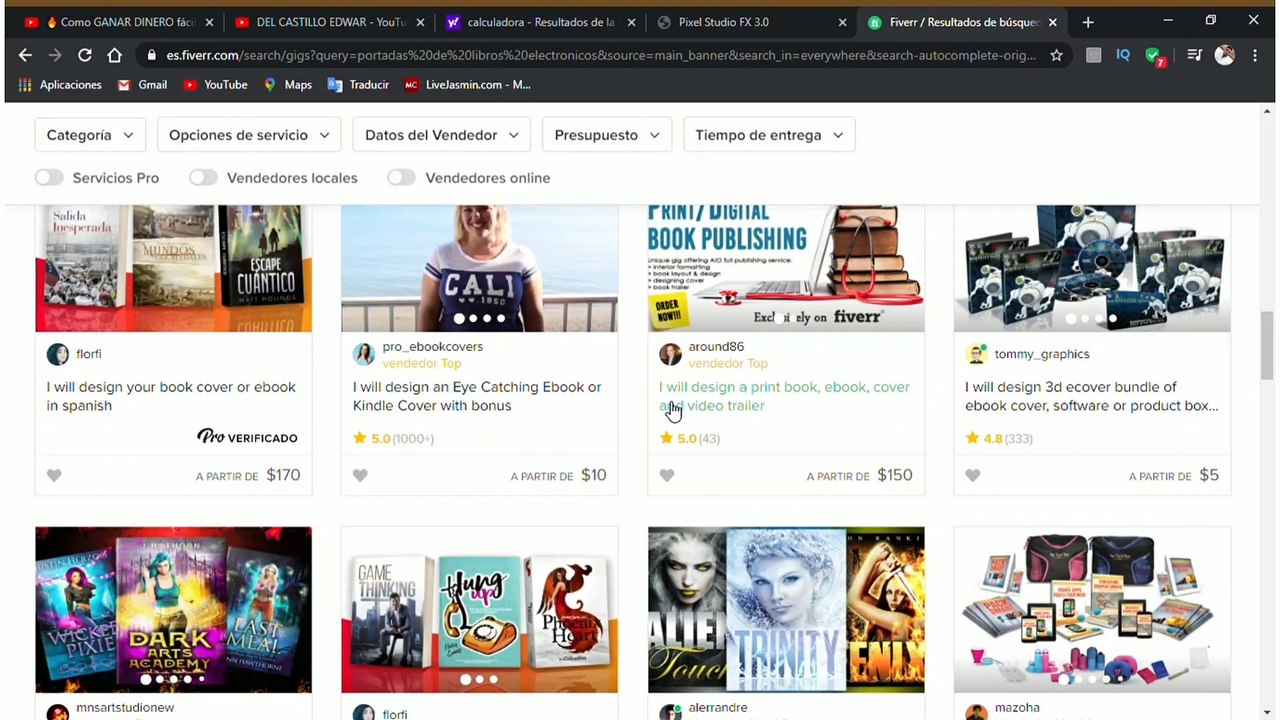Open gig 'I will design your book cover or ebook in spanish'
1280x720 pixels.
pyautogui.click(x=171, y=396)
